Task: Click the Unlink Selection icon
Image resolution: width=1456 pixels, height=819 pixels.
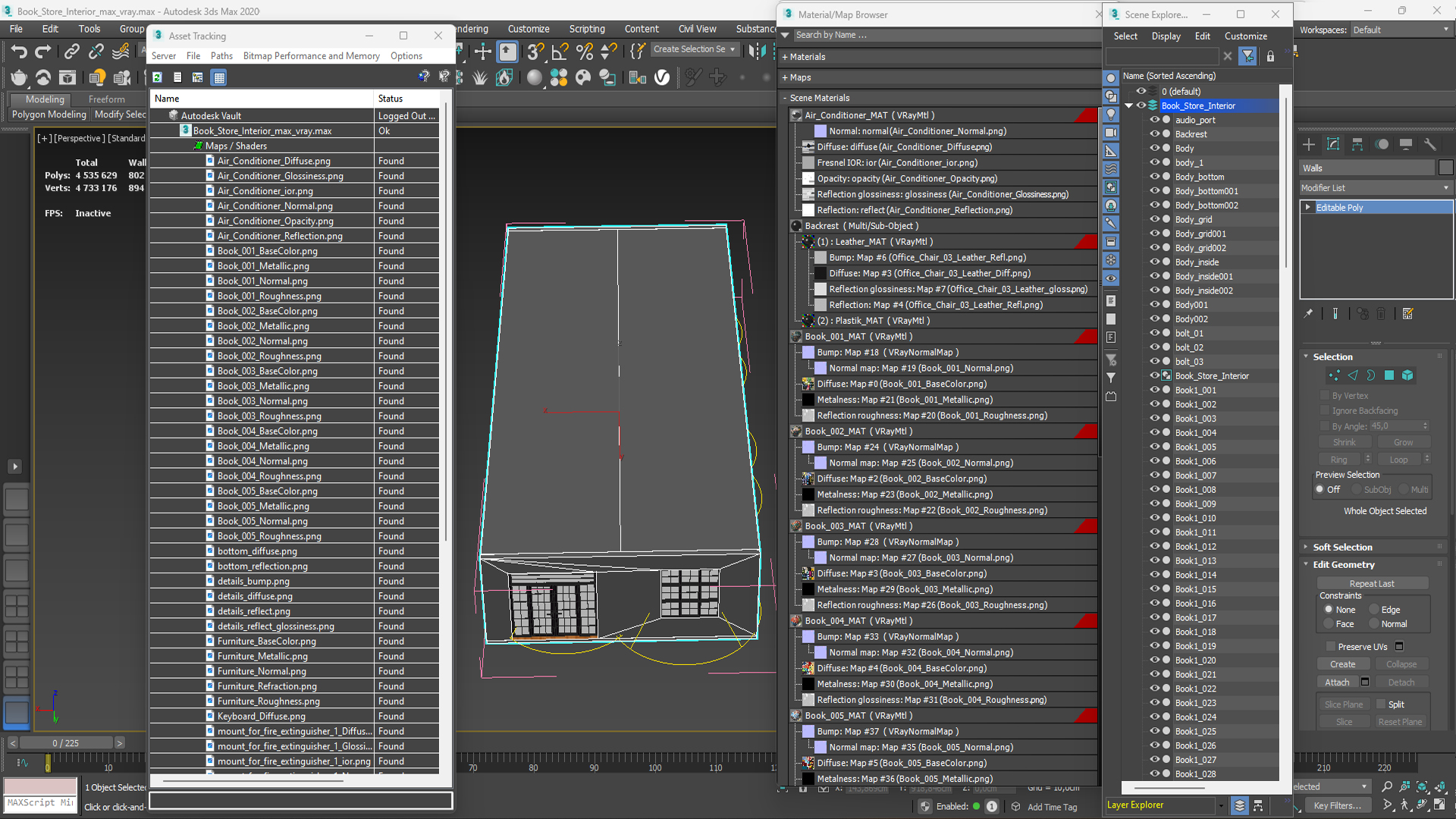Action: (x=96, y=52)
